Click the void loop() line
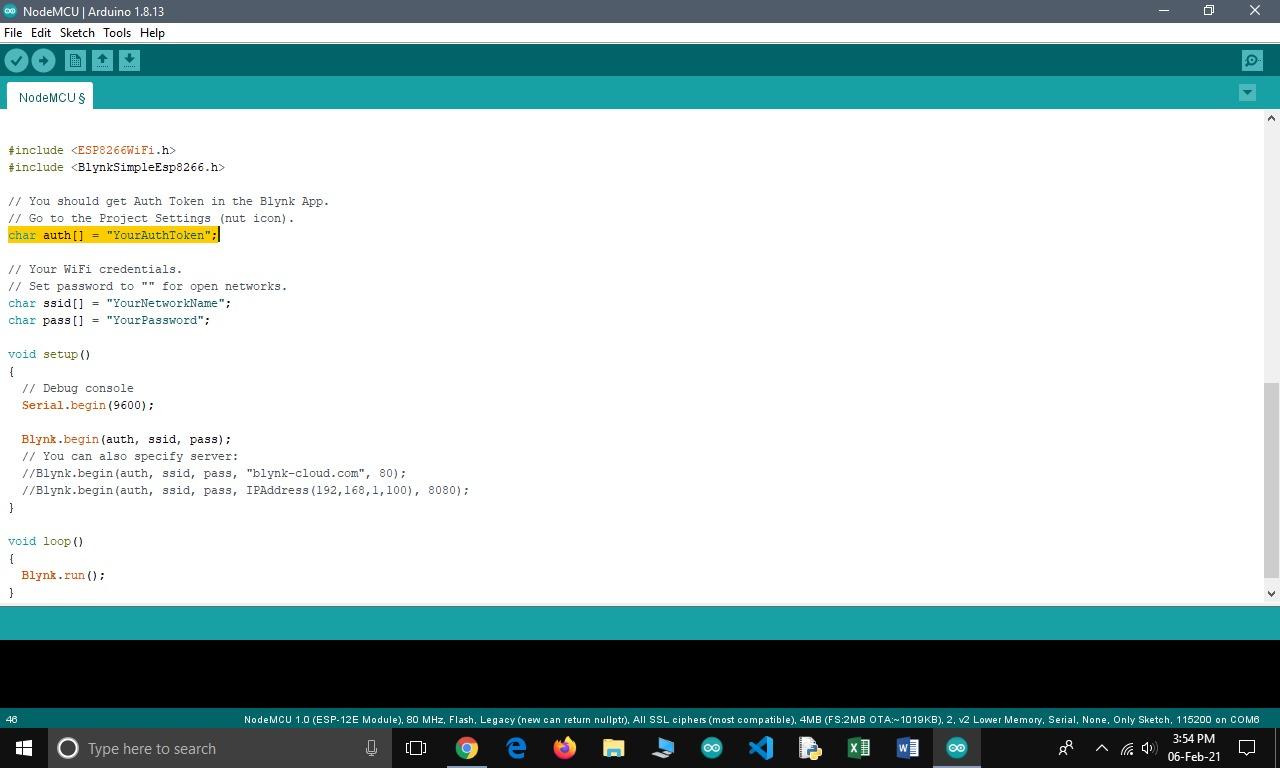 tap(46, 541)
